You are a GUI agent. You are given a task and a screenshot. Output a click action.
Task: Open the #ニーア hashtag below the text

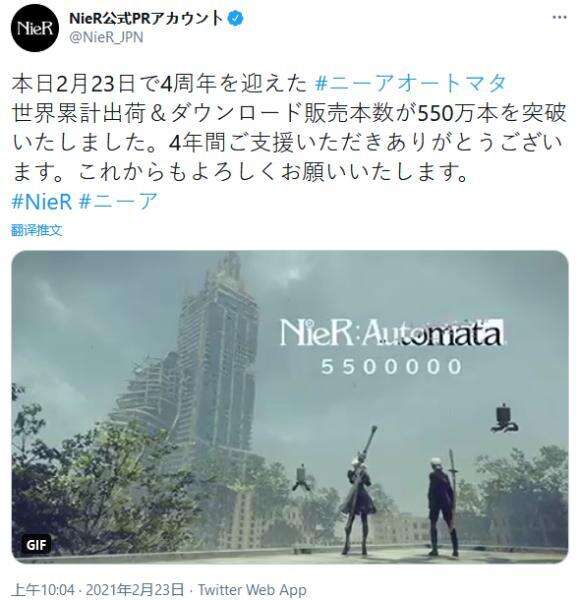tap(118, 201)
